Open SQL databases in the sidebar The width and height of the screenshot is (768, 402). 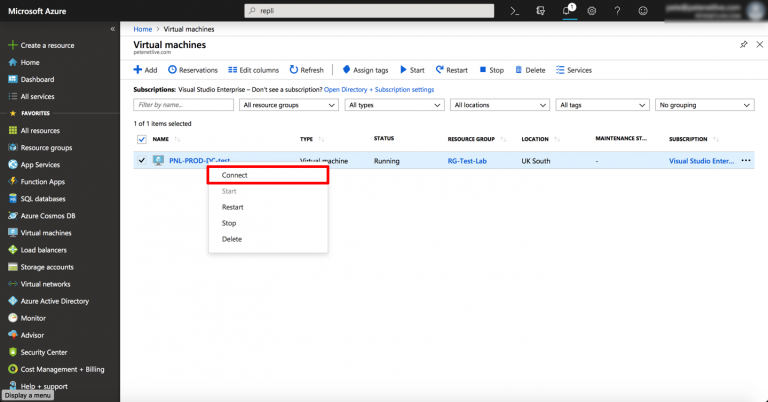pyautogui.click(x=37, y=199)
